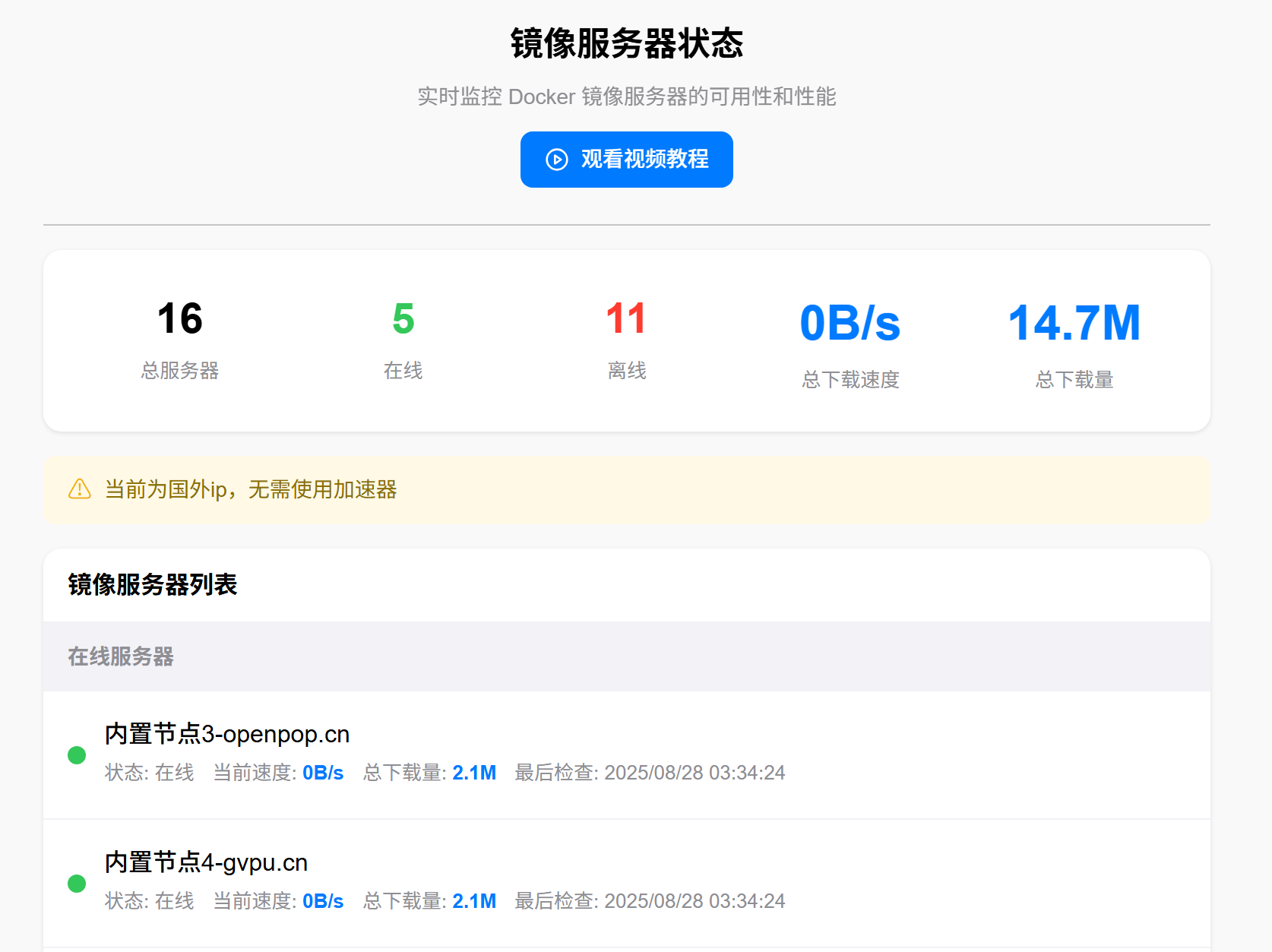Screen dimensions: 1272x952
Task: Open the 观看视频教程 video tutorial button
Action: pos(626,160)
